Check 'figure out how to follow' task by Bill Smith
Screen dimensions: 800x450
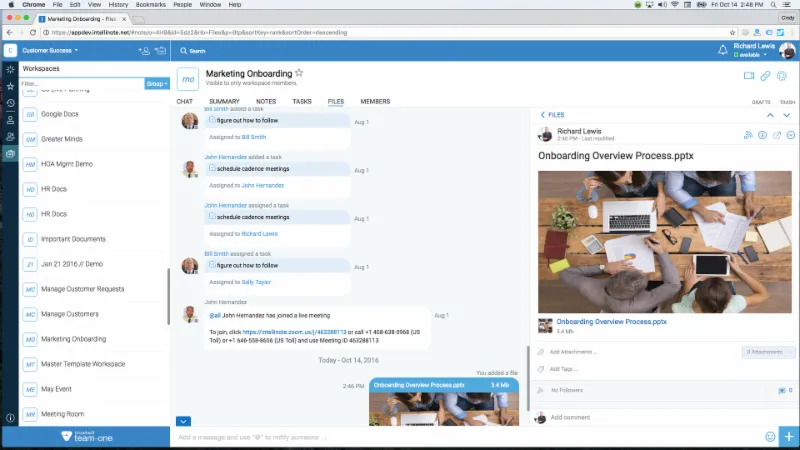coord(212,120)
